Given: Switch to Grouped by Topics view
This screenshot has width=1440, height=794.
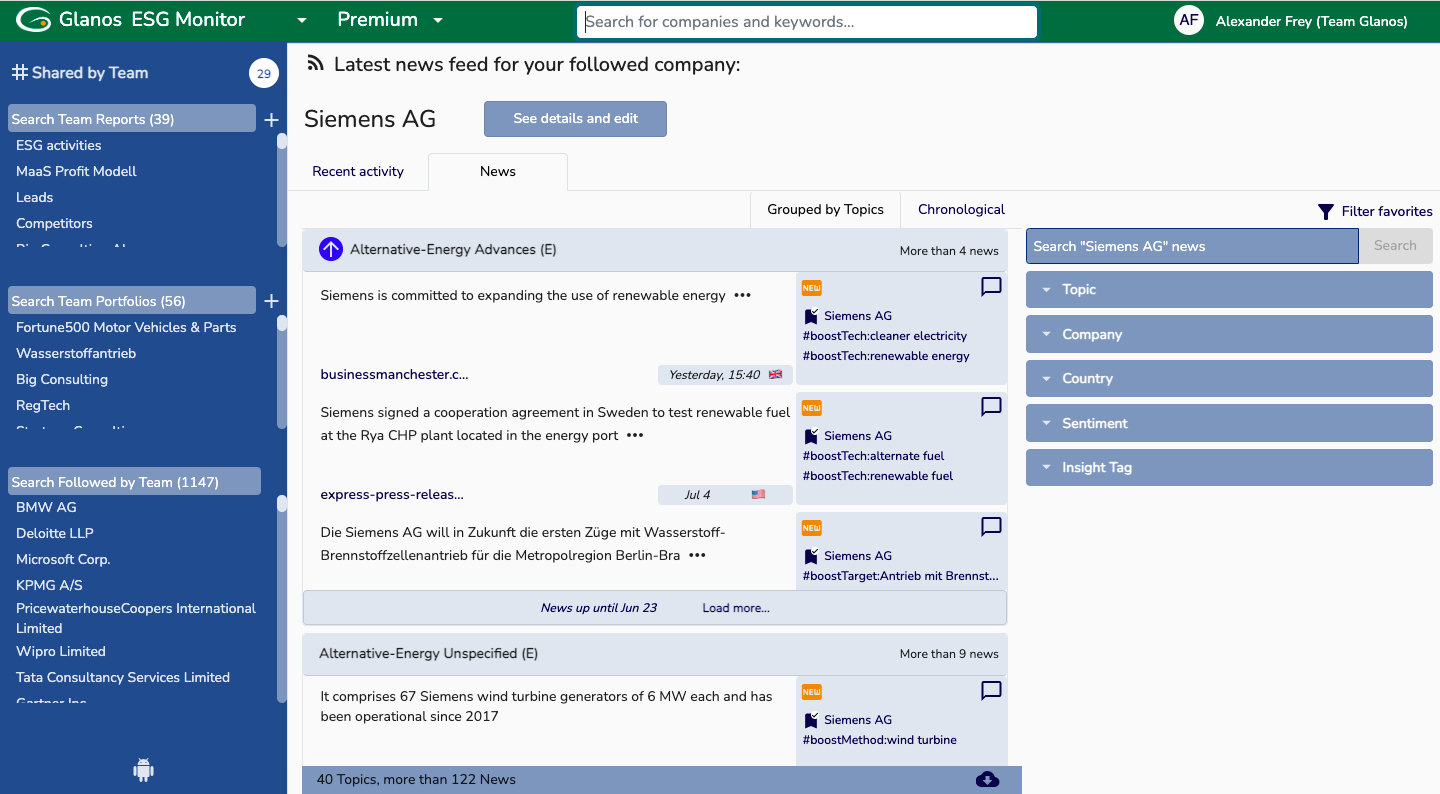Looking at the screenshot, I should coord(825,210).
